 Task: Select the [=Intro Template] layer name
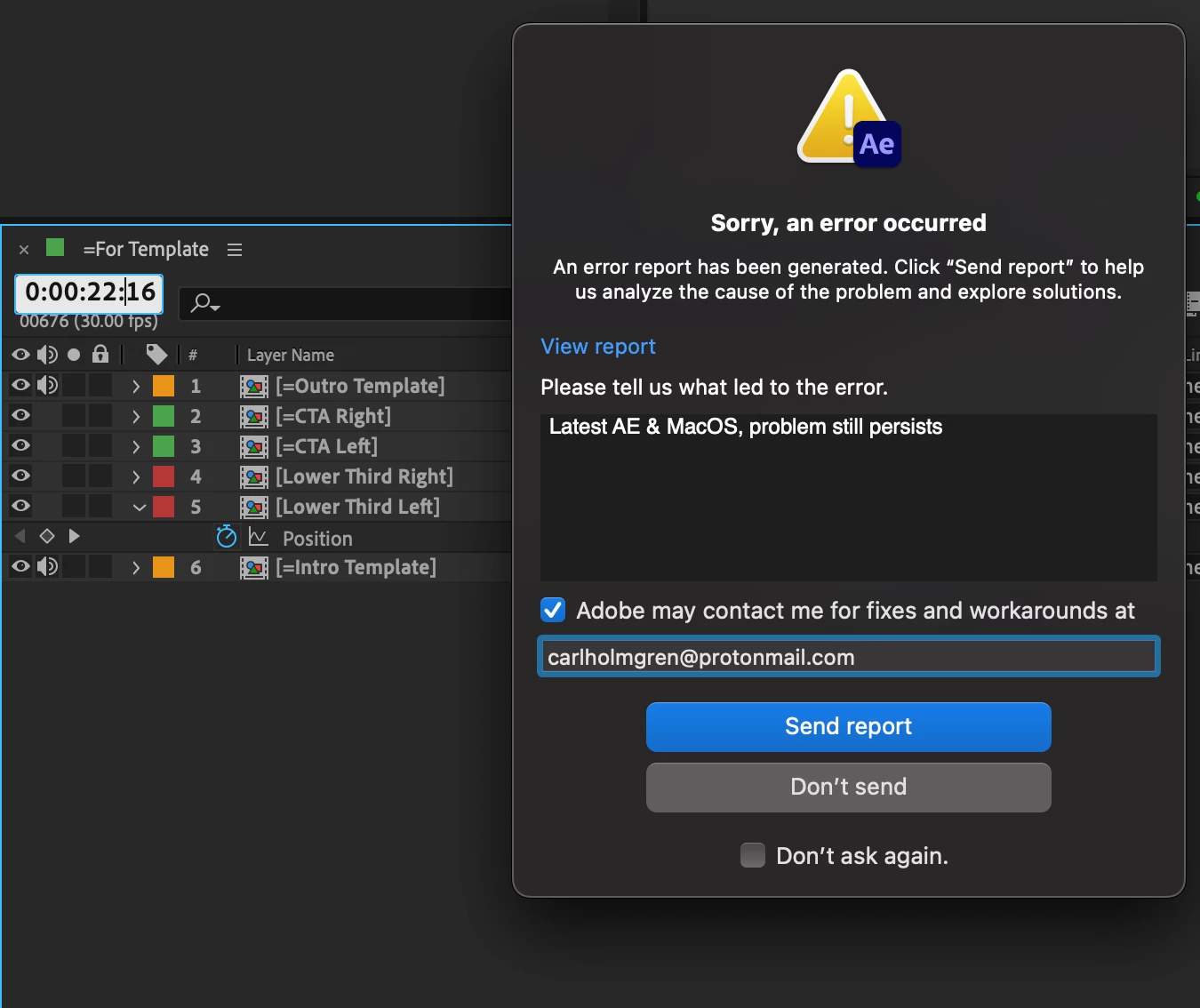tap(356, 567)
